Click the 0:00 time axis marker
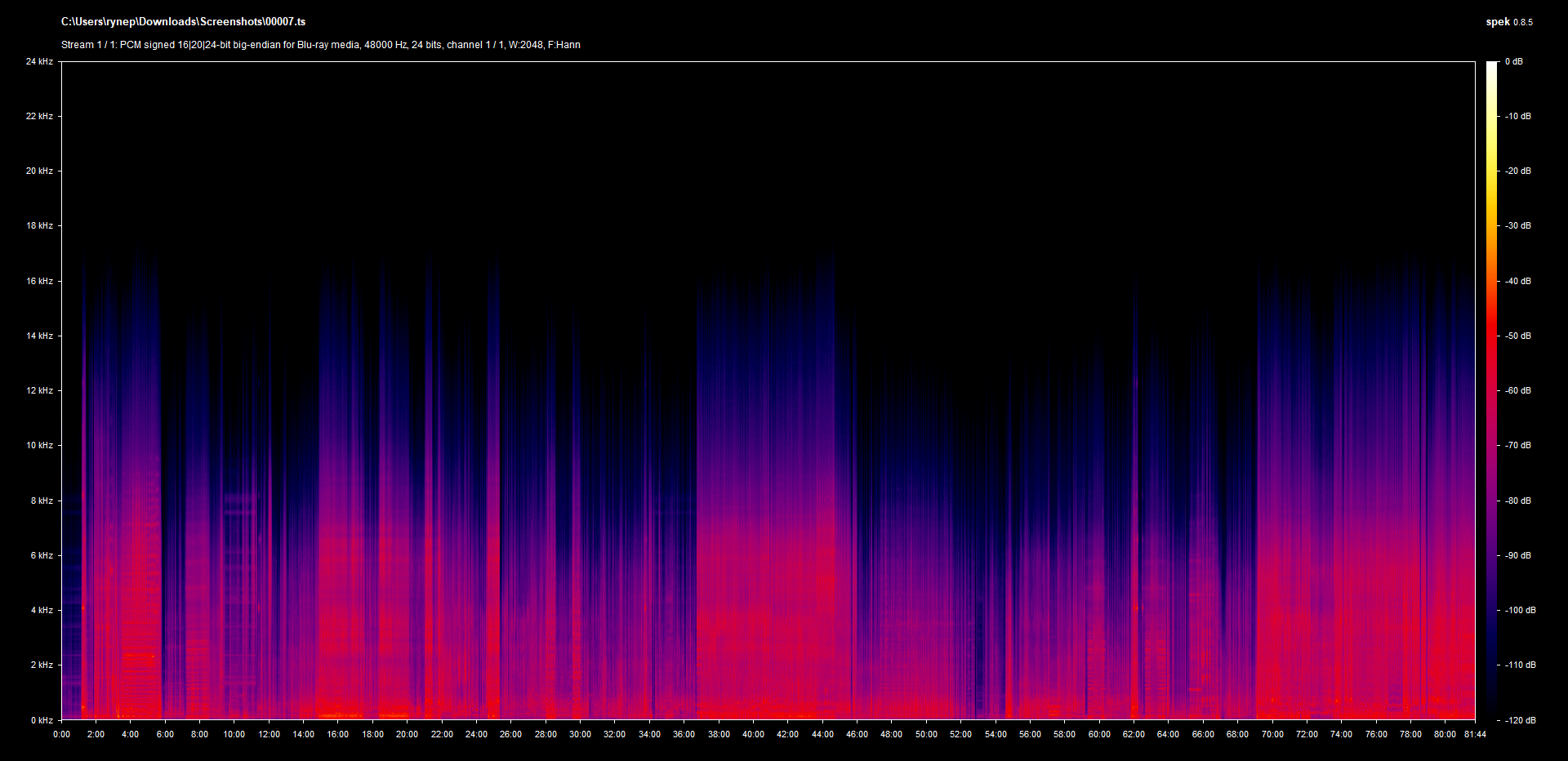Screen dimensions: 1568x761 [x=61, y=734]
